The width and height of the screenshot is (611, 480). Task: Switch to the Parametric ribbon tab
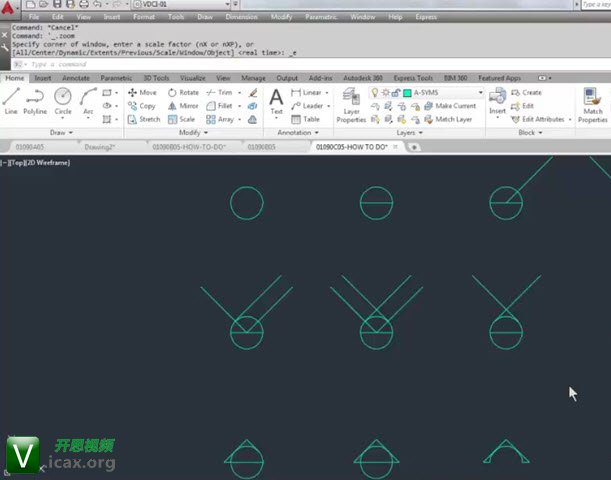(x=116, y=78)
